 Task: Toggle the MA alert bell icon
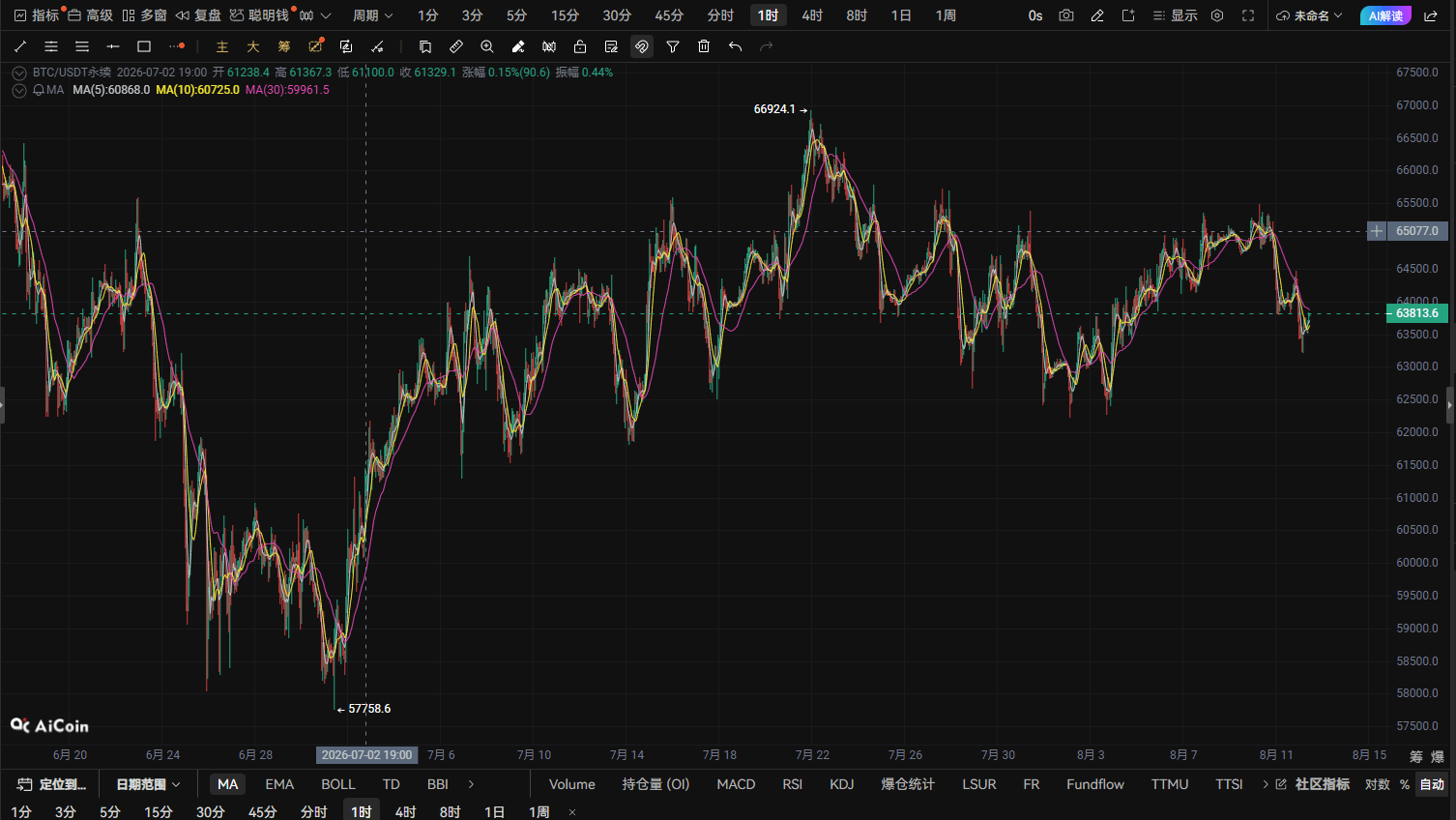39,90
